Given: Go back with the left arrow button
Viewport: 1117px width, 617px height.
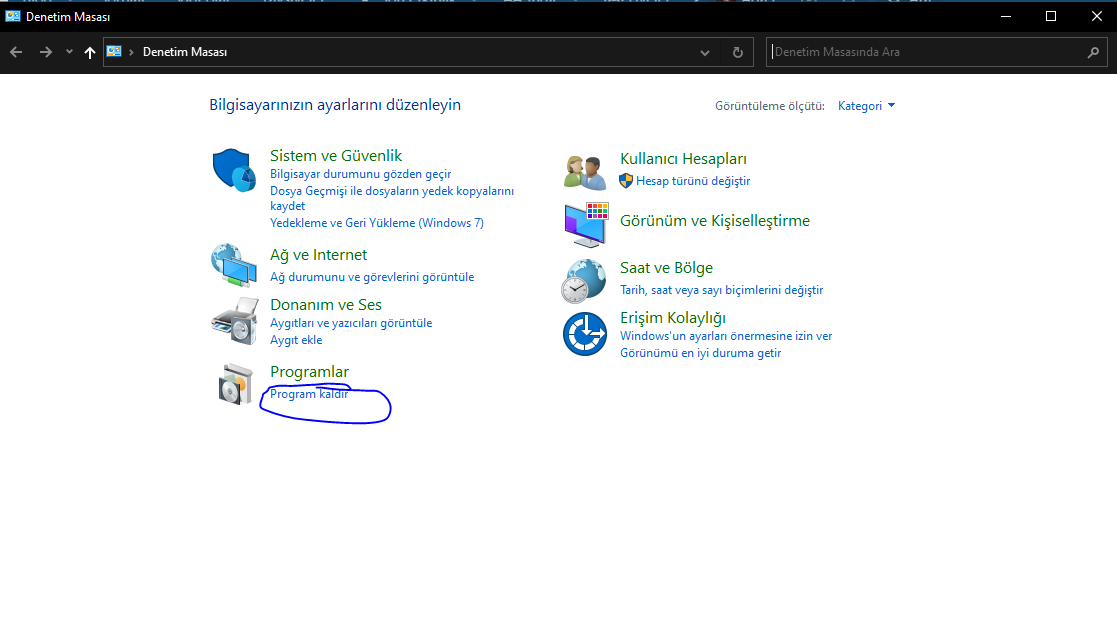Looking at the screenshot, I should pos(16,52).
